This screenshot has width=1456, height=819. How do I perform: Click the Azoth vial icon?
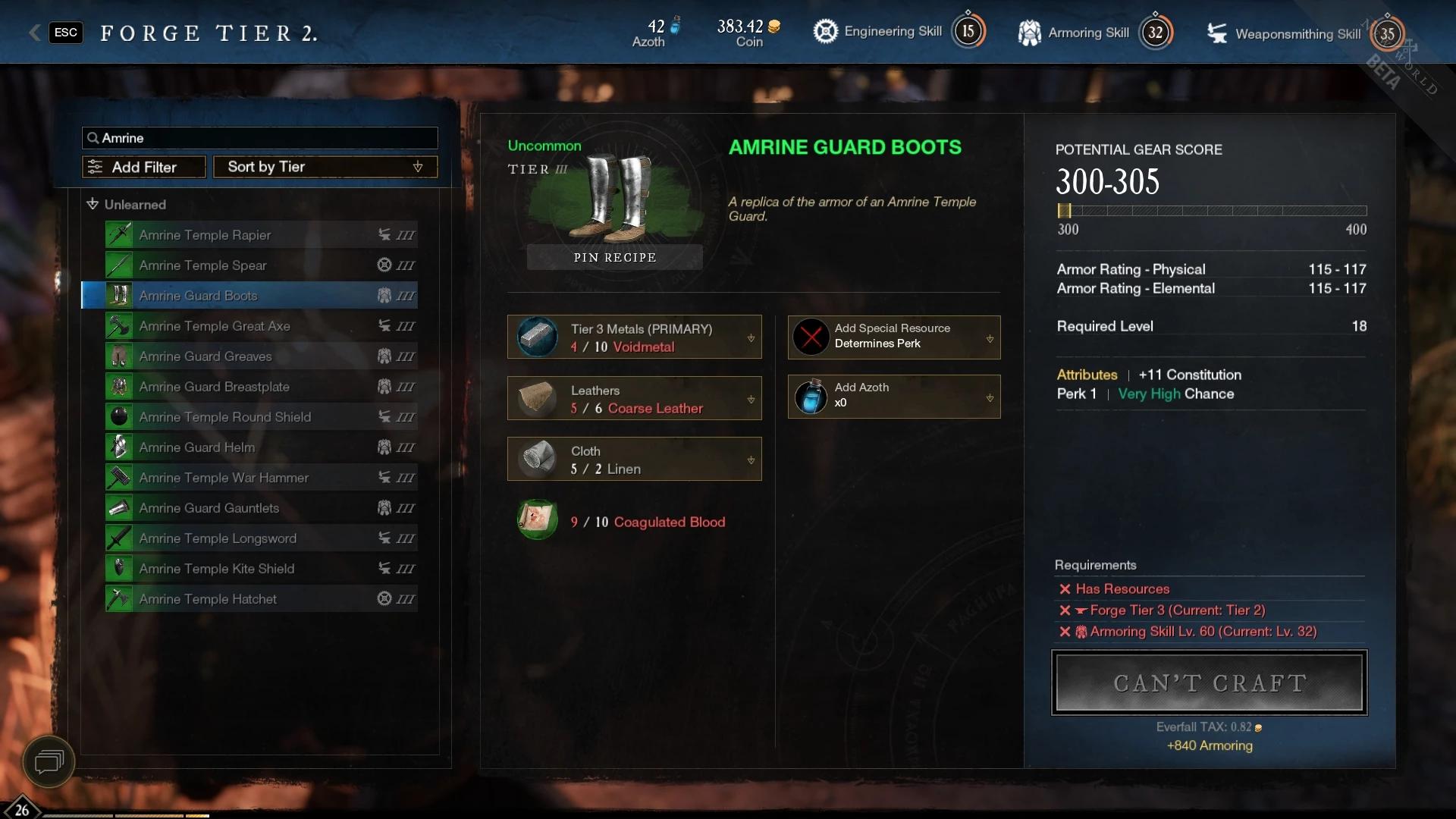coord(811,397)
